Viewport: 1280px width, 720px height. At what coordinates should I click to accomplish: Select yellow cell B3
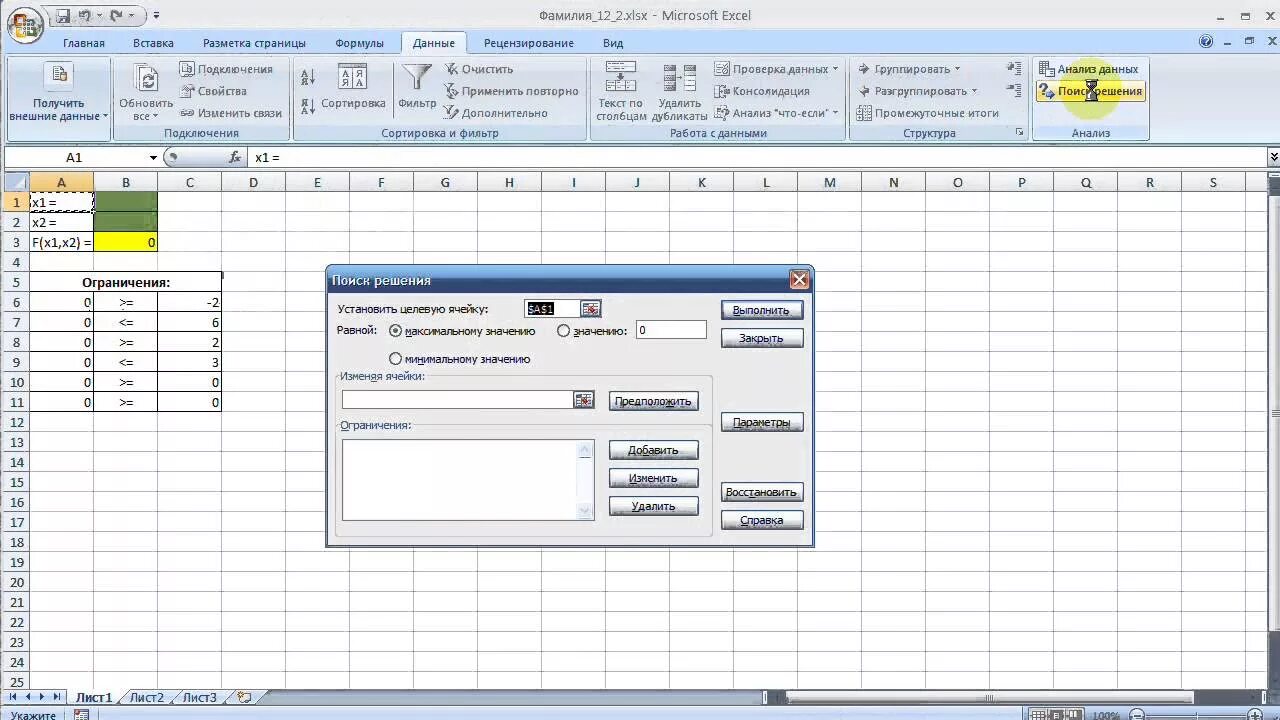125,242
